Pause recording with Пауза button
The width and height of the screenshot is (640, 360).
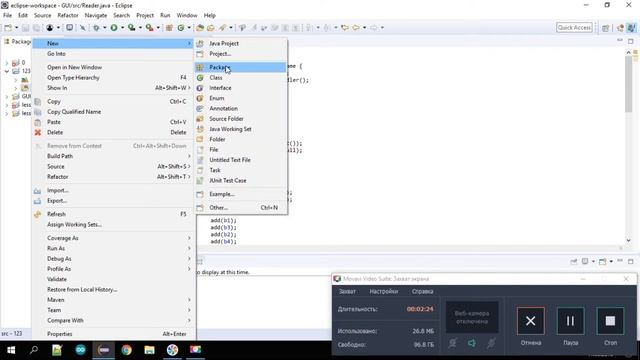pyautogui.click(x=570, y=321)
